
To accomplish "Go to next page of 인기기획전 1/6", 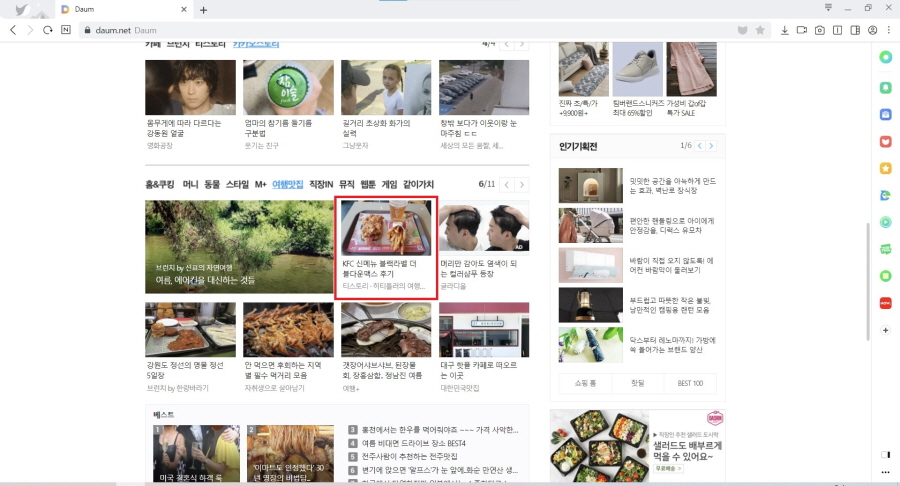I will [x=711, y=146].
